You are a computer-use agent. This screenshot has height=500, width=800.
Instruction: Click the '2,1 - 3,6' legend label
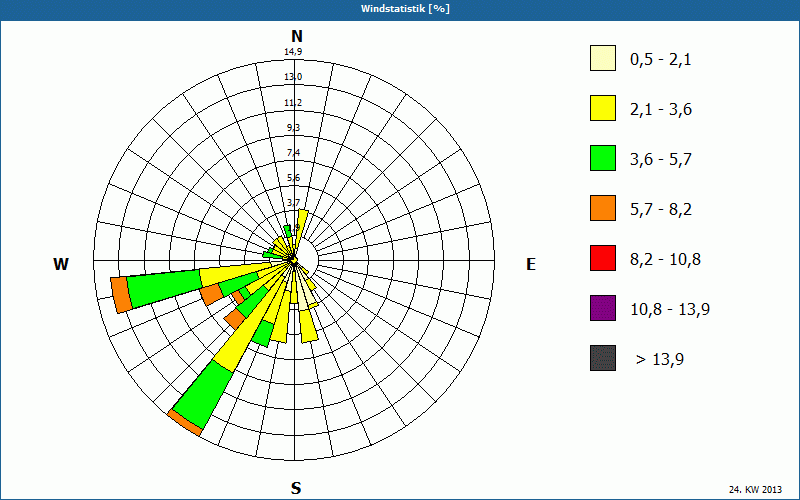pyautogui.click(x=661, y=110)
